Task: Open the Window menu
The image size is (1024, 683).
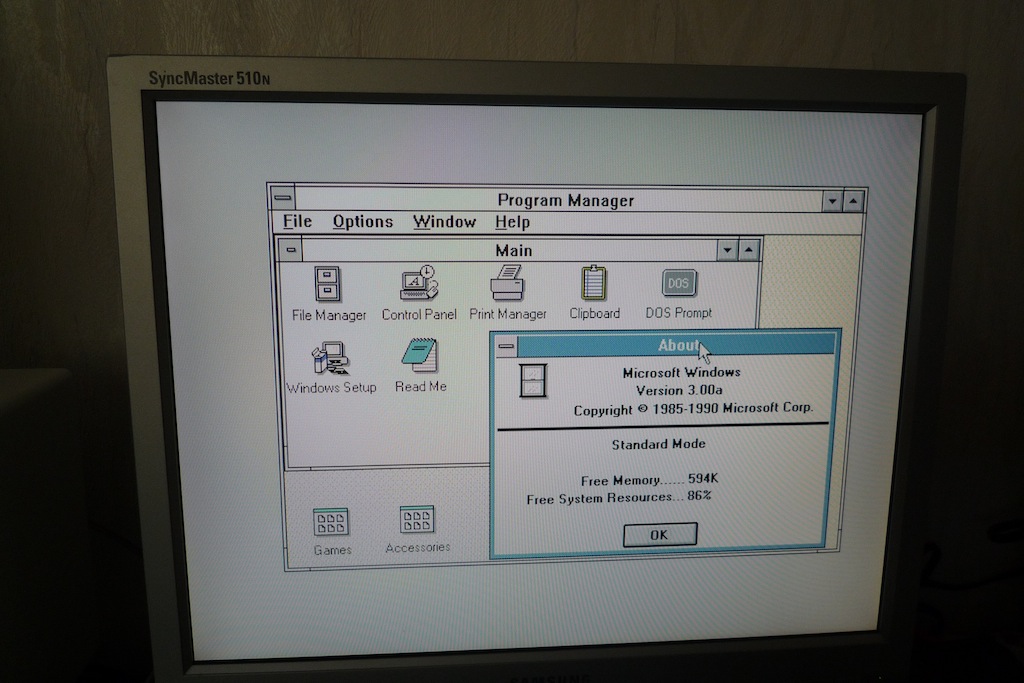Action: tap(444, 222)
